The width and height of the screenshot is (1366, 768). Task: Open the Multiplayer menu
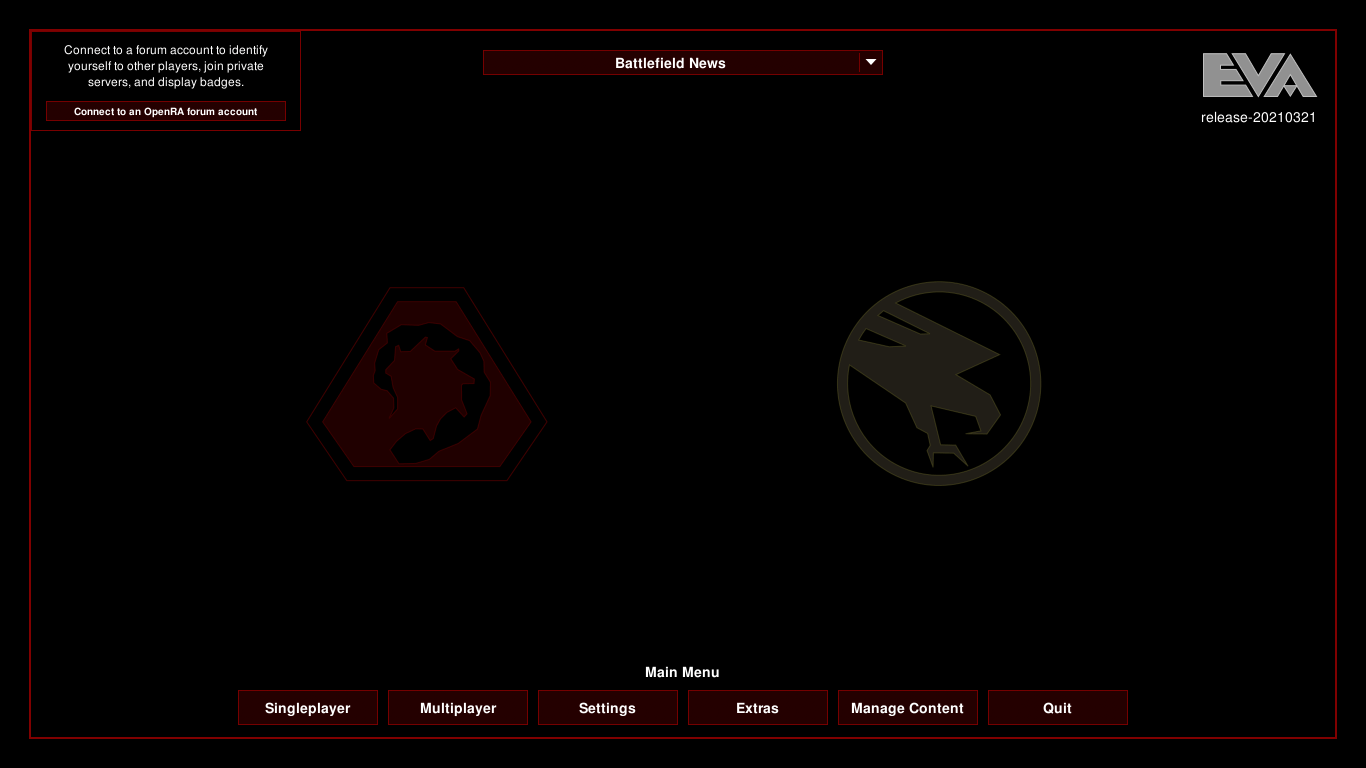coord(458,708)
